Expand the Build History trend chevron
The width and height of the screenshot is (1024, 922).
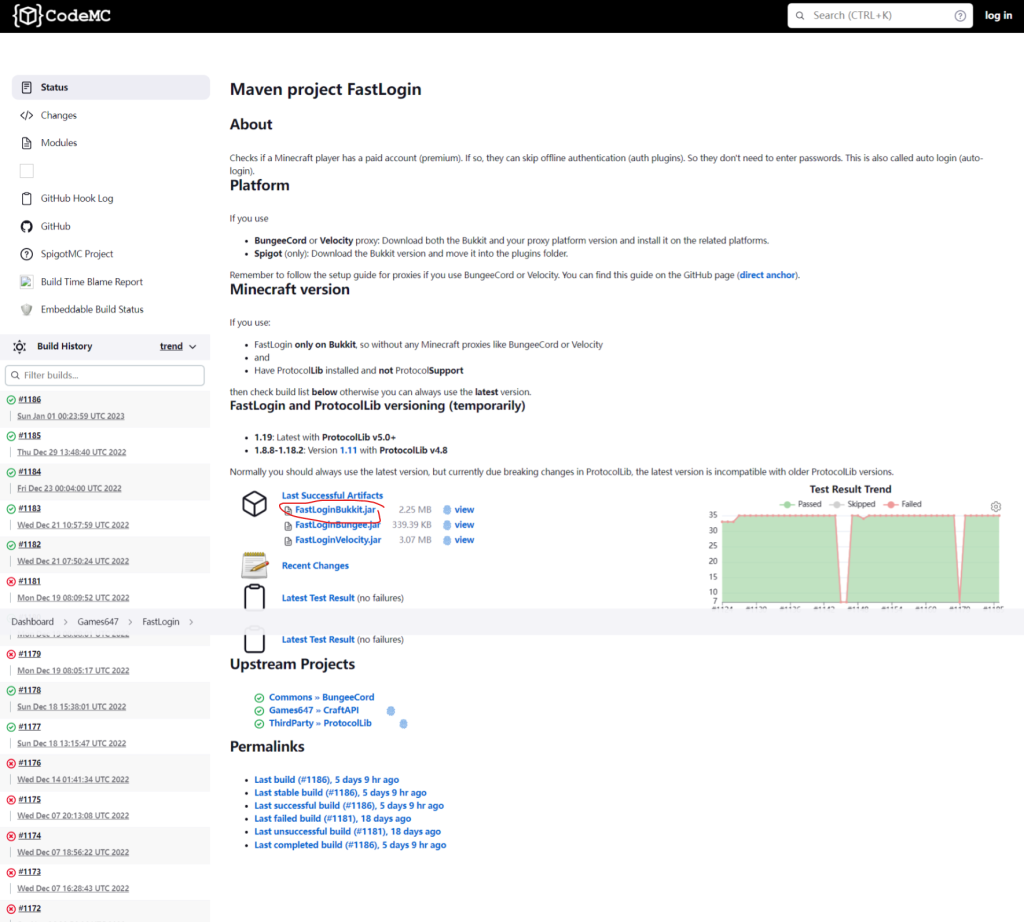[x=193, y=347]
